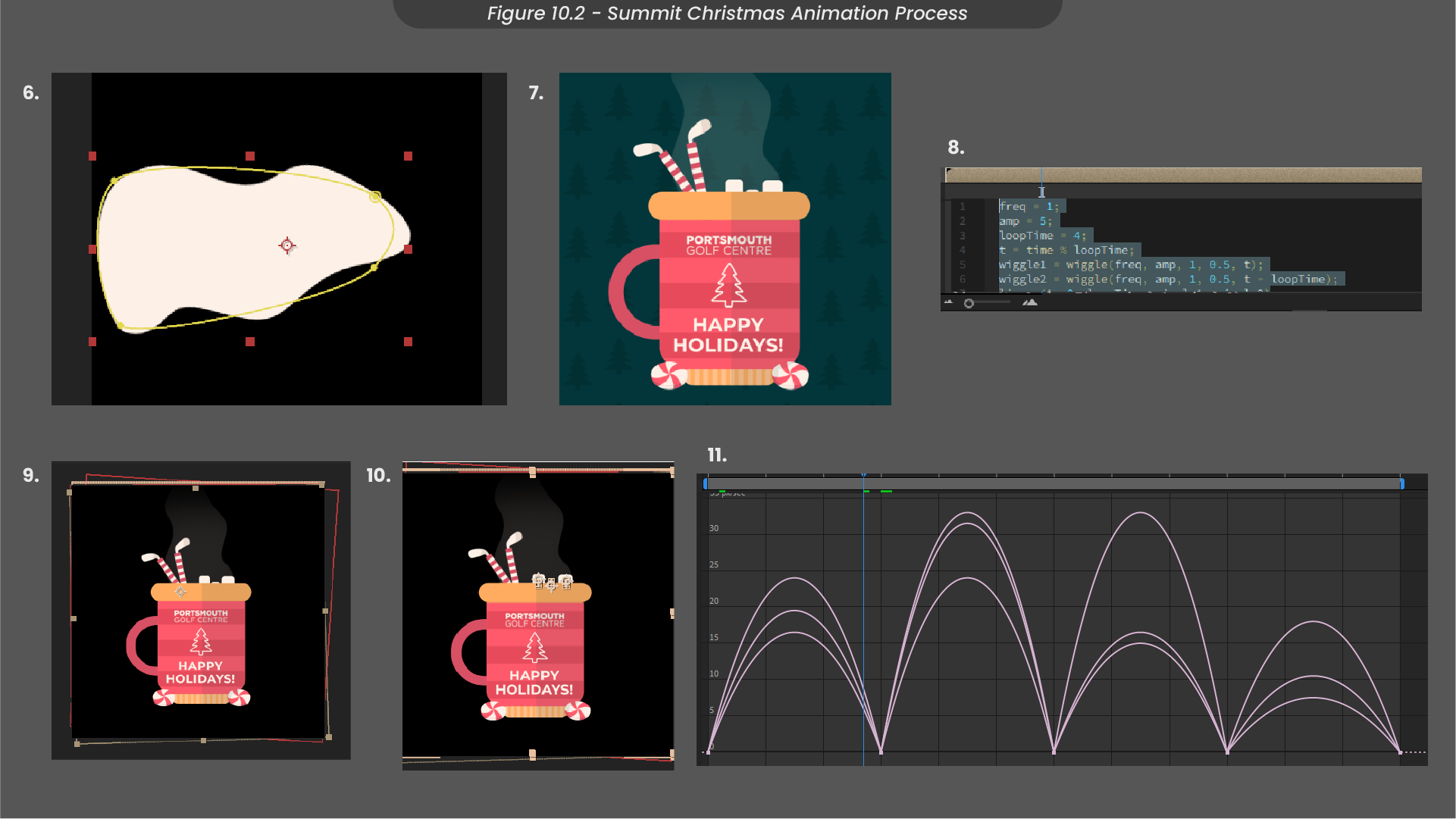The width and height of the screenshot is (1456, 819).
Task: Click the anchor point crosshair in the steam mask panel
Action: [x=287, y=245]
